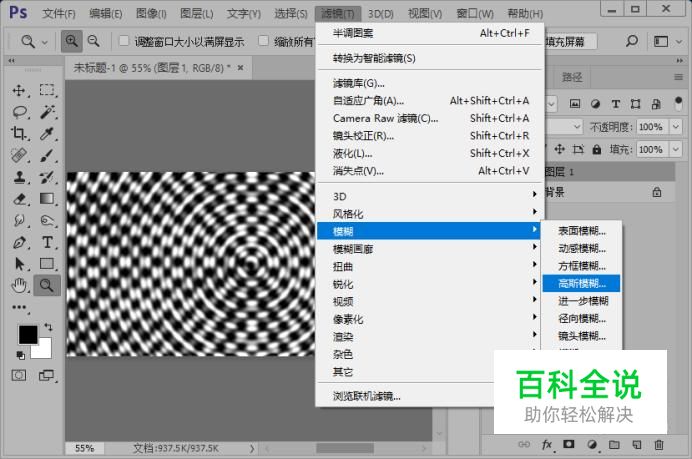The width and height of the screenshot is (692, 459).
Task: Toggle adjustment layer filter icon
Action: (595, 104)
